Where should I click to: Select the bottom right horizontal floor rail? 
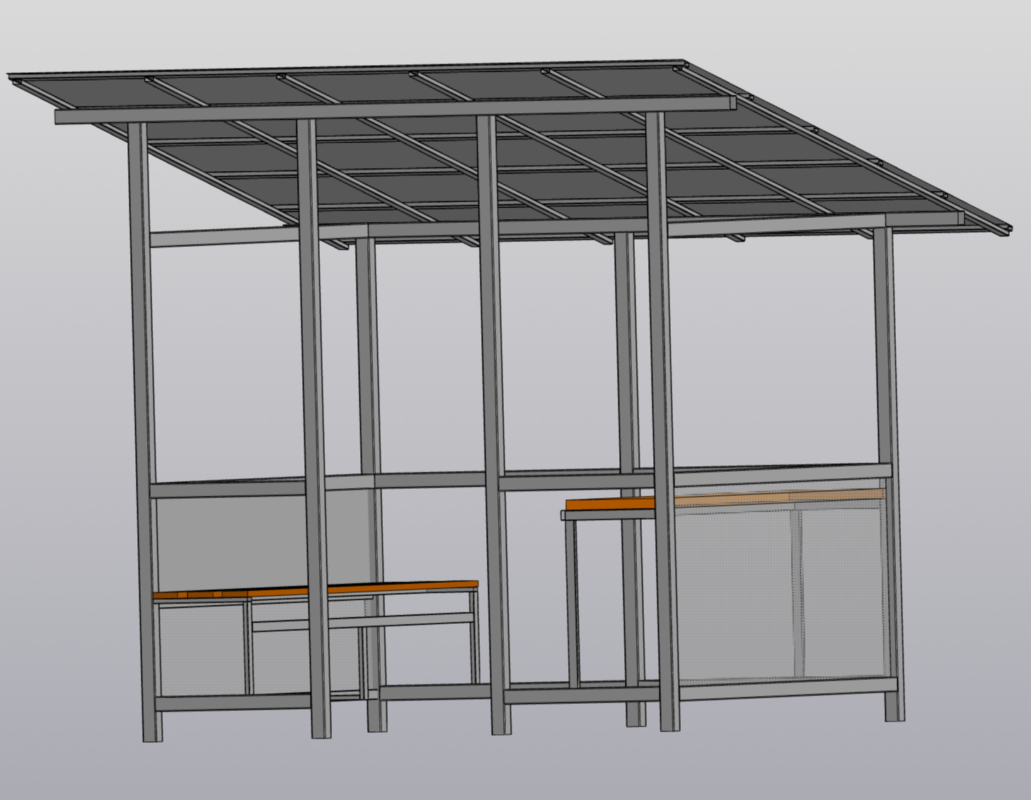pos(786,687)
